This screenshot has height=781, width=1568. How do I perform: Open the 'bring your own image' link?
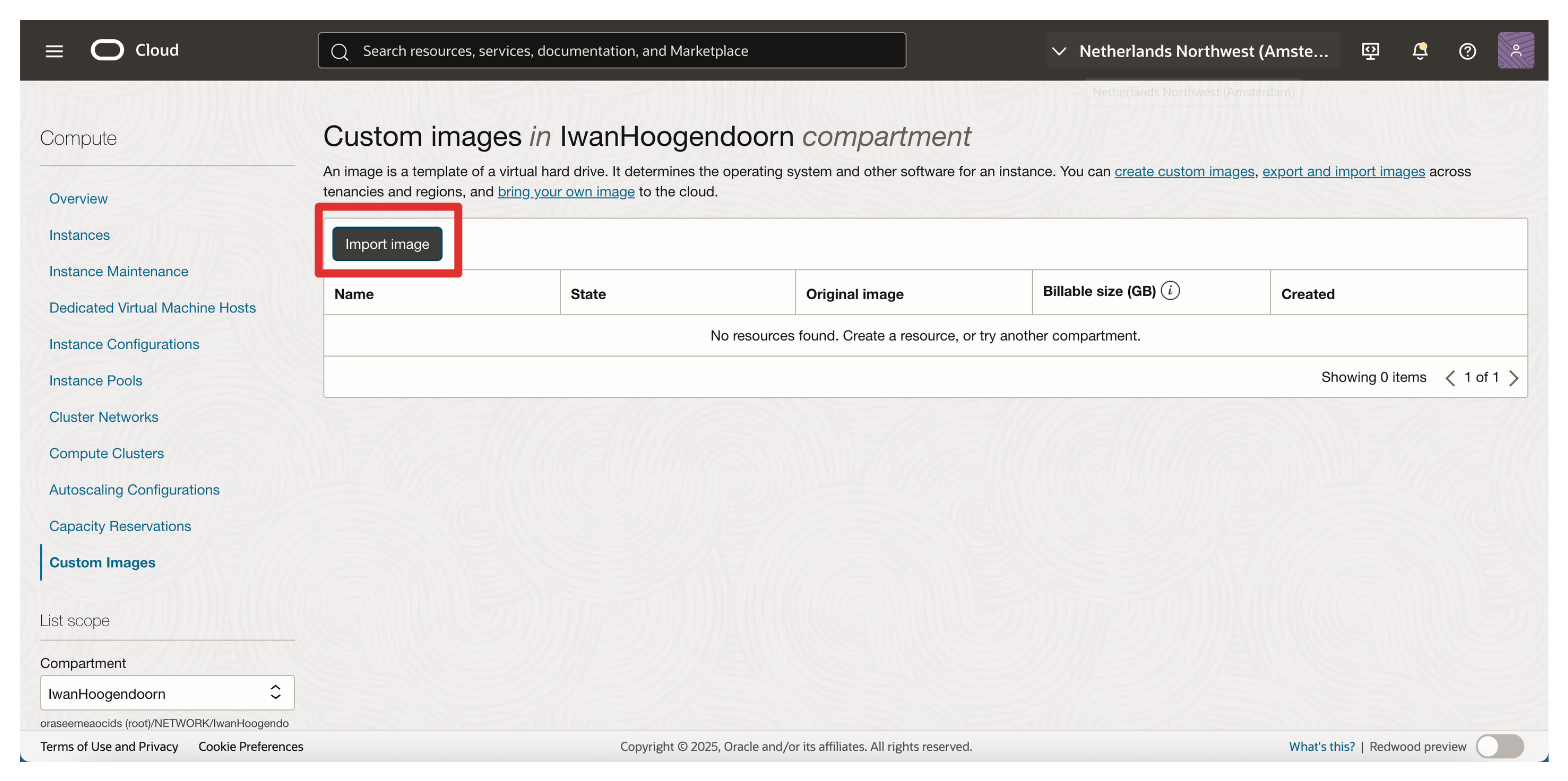point(566,192)
